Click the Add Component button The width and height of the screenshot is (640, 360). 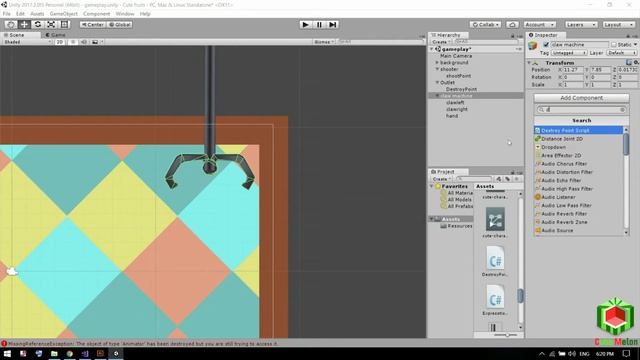581,98
